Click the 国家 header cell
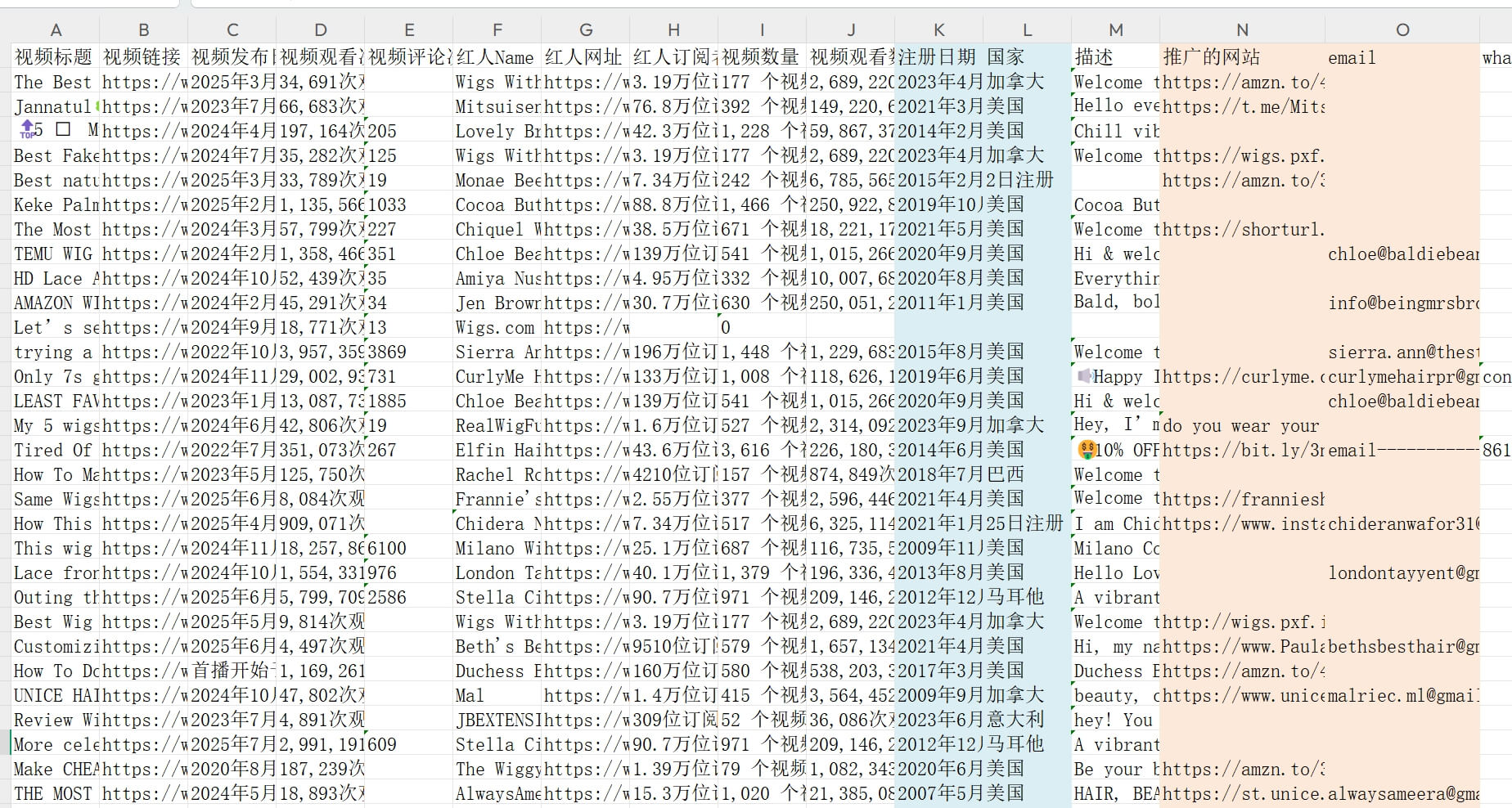This screenshot has height=808, width=1512. tap(1028, 56)
